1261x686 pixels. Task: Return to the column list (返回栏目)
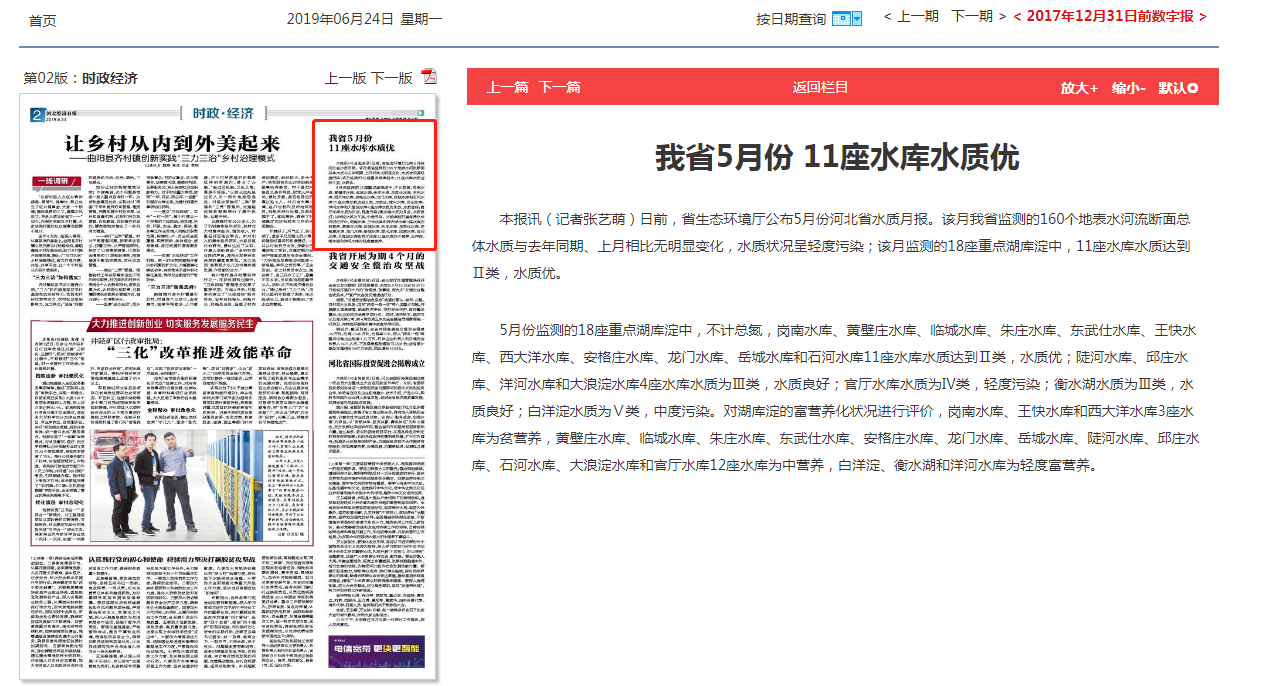pos(820,87)
